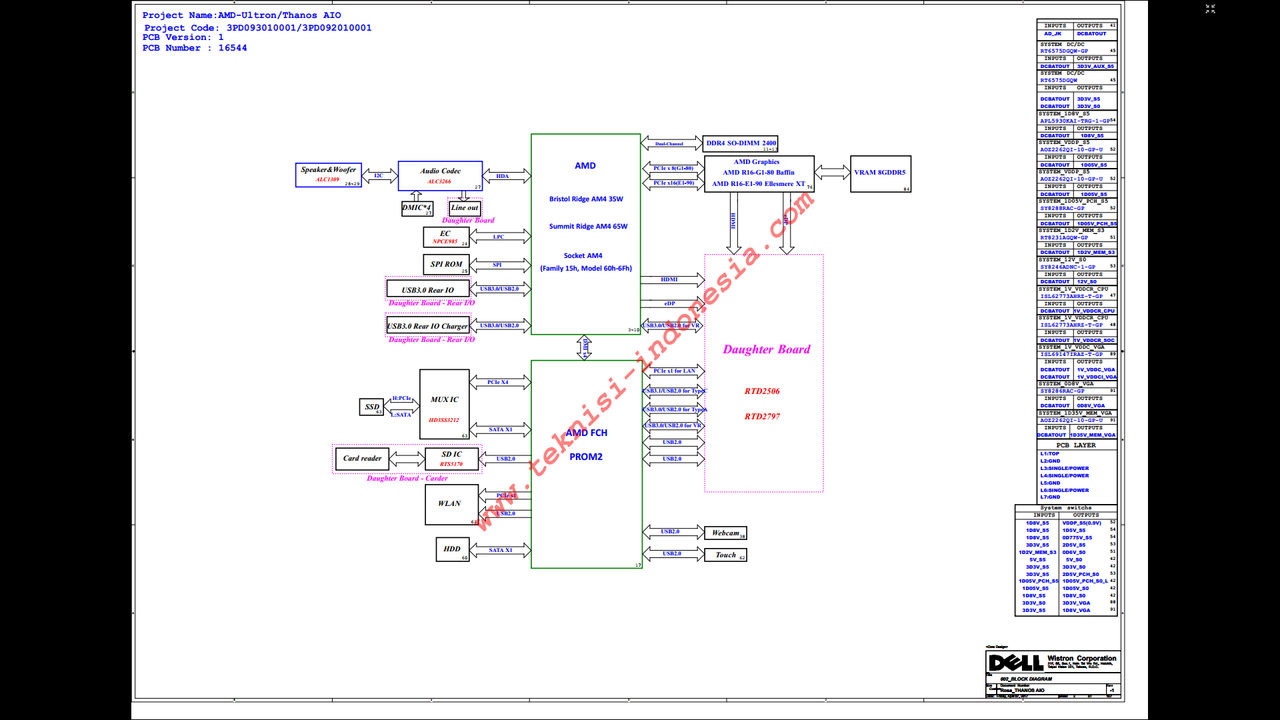Click the Project Code line
1280x720 pixels.
(257, 27)
